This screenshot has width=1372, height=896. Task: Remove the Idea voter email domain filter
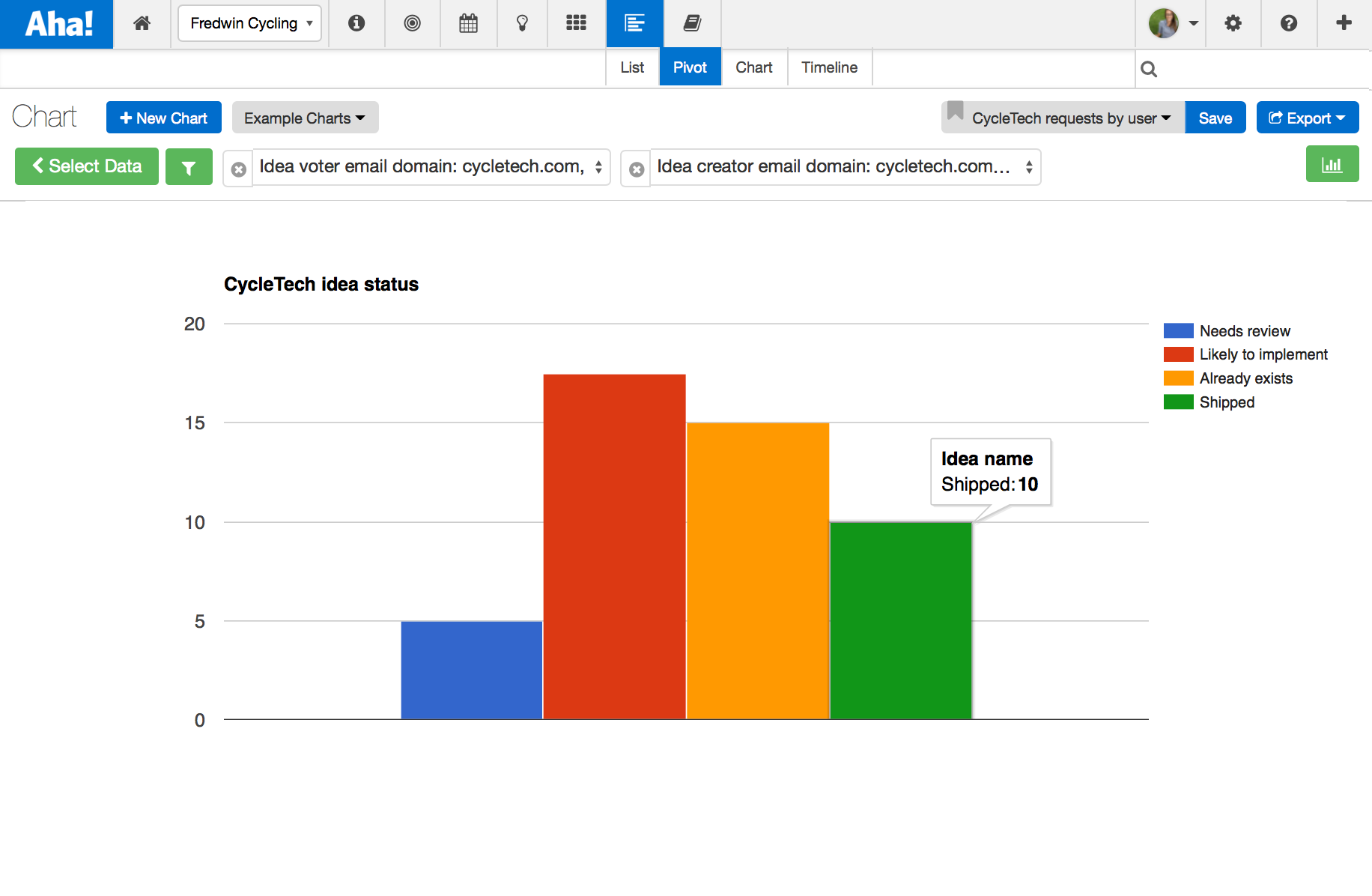[x=238, y=169]
